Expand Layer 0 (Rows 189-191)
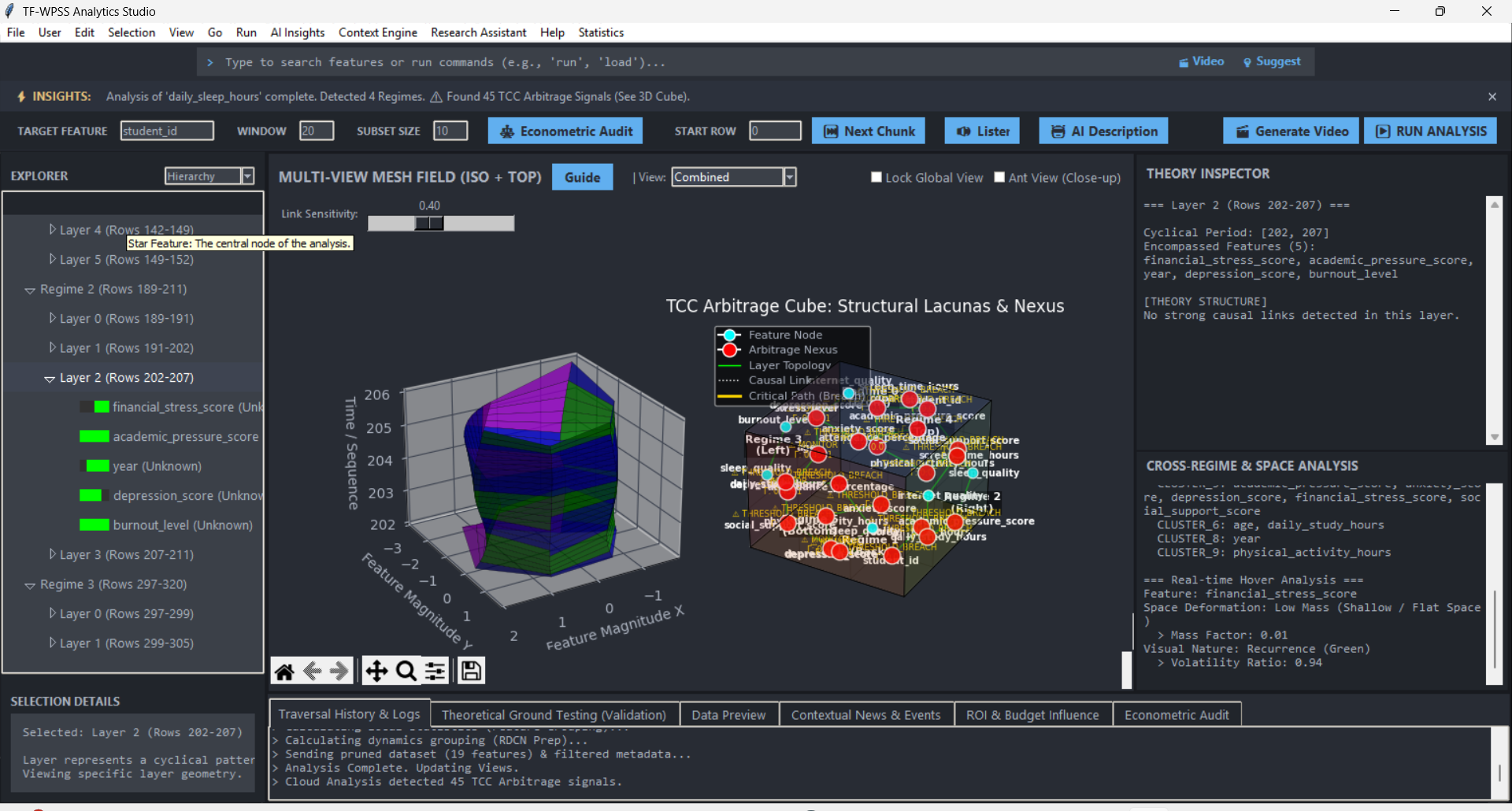The height and width of the screenshot is (811, 1512). coord(53,318)
